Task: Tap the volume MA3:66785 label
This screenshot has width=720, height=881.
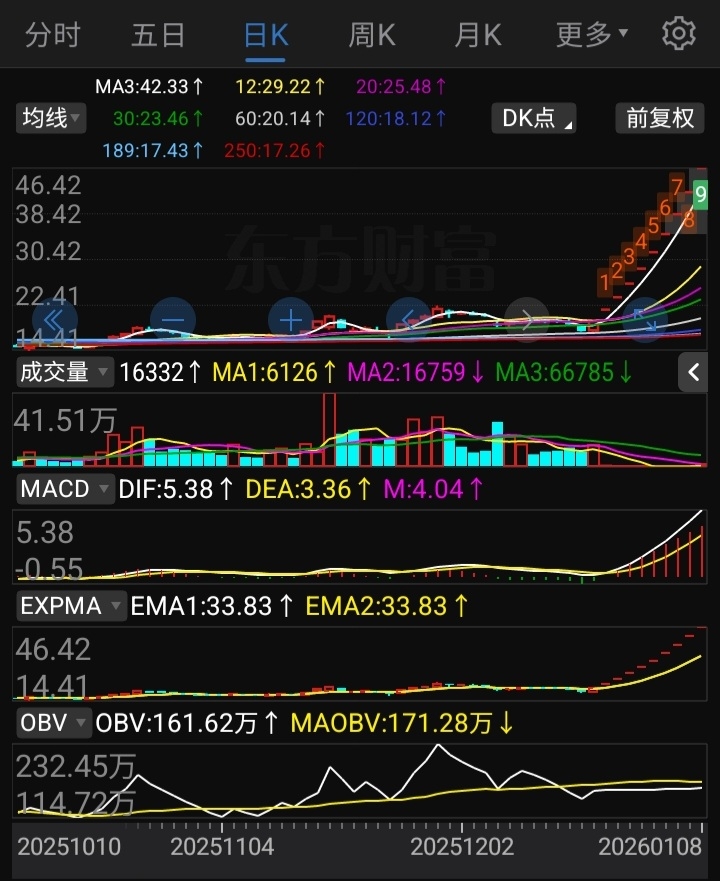Action: pos(564,373)
